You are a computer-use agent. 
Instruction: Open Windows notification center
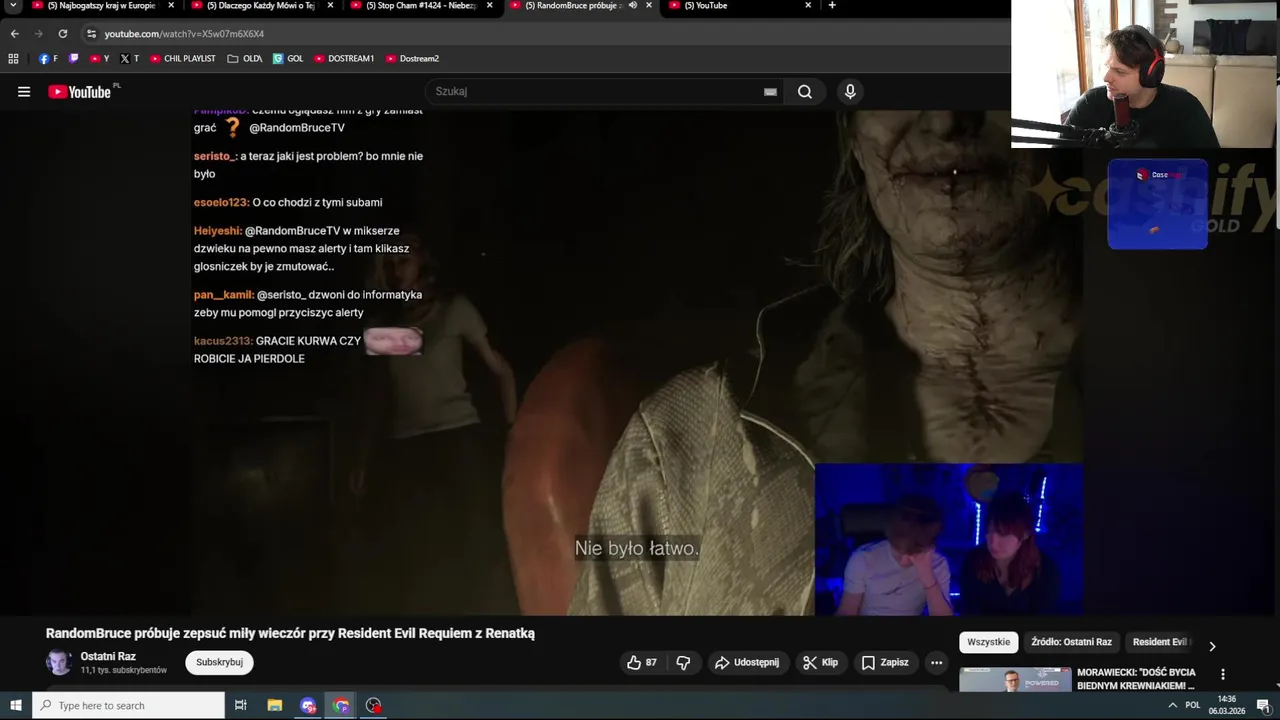click(1263, 705)
